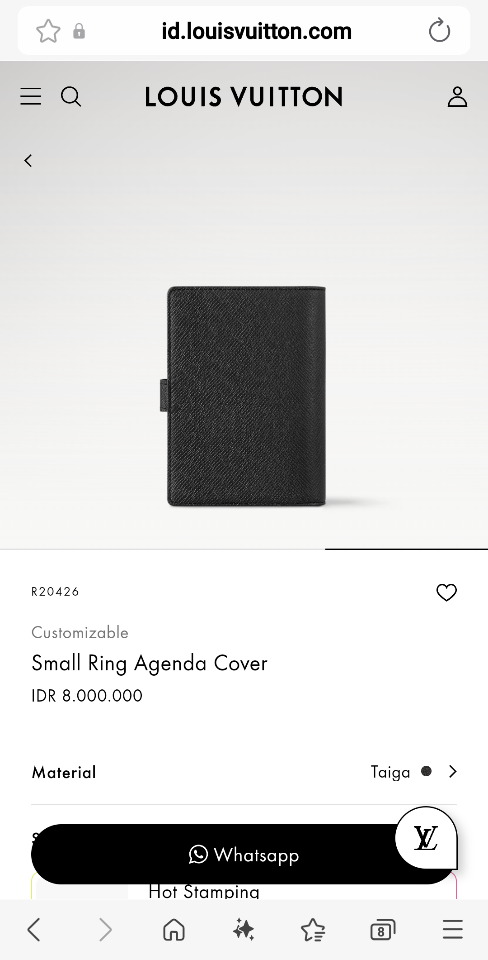
Task: Open the floating LV logo chat bubble
Action: [426, 838]
